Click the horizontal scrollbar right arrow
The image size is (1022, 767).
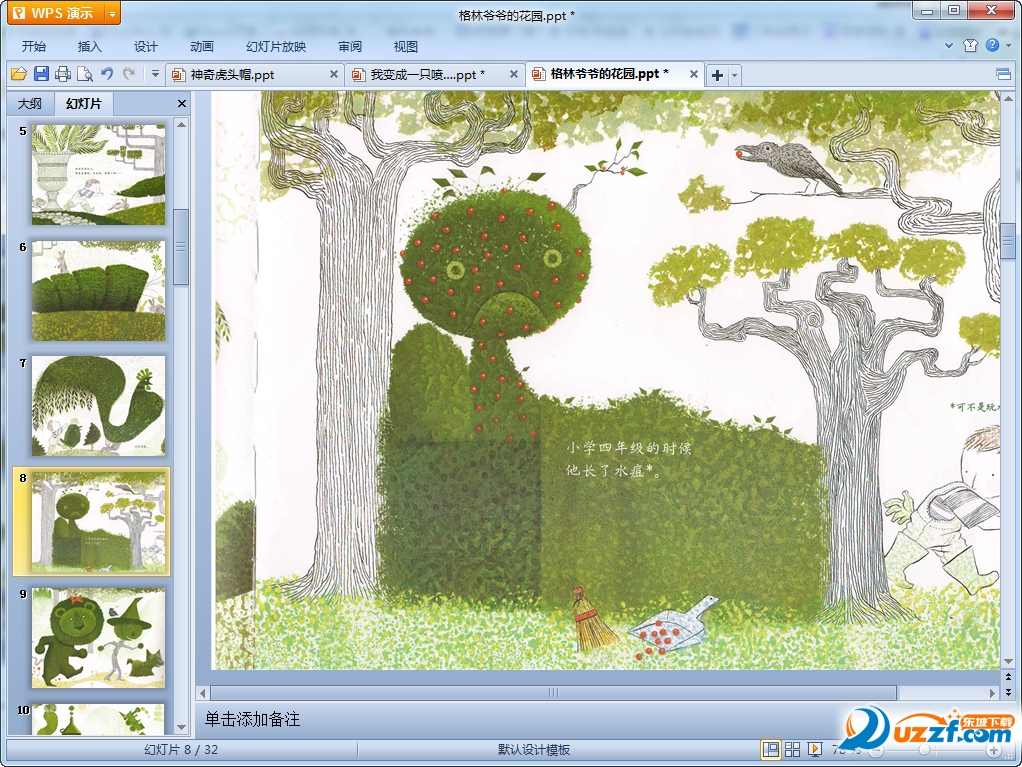pyautogui.click(x=992, y=693)
